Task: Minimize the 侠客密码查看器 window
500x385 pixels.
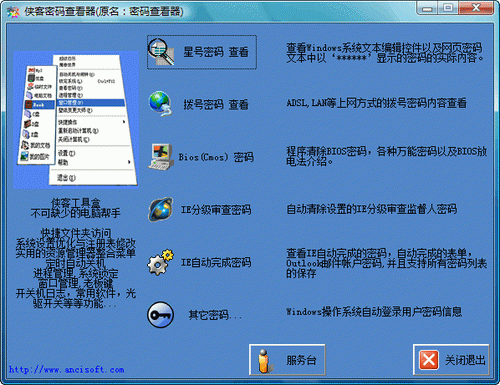Action: tap(428, 8)
